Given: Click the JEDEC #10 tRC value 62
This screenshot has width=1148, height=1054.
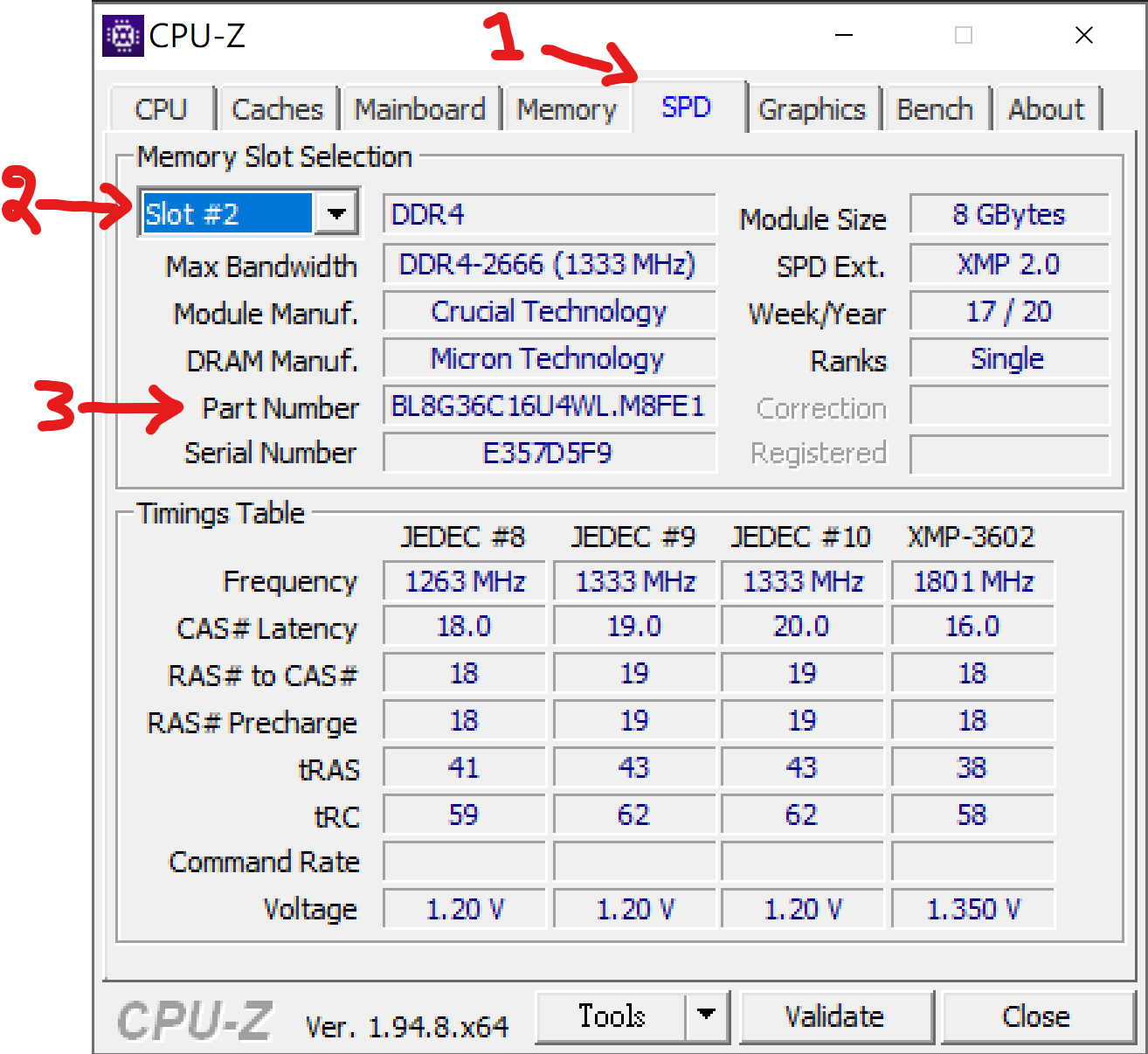Looking at the screenshot, I should pyautogui.click(x=803, y=815).
